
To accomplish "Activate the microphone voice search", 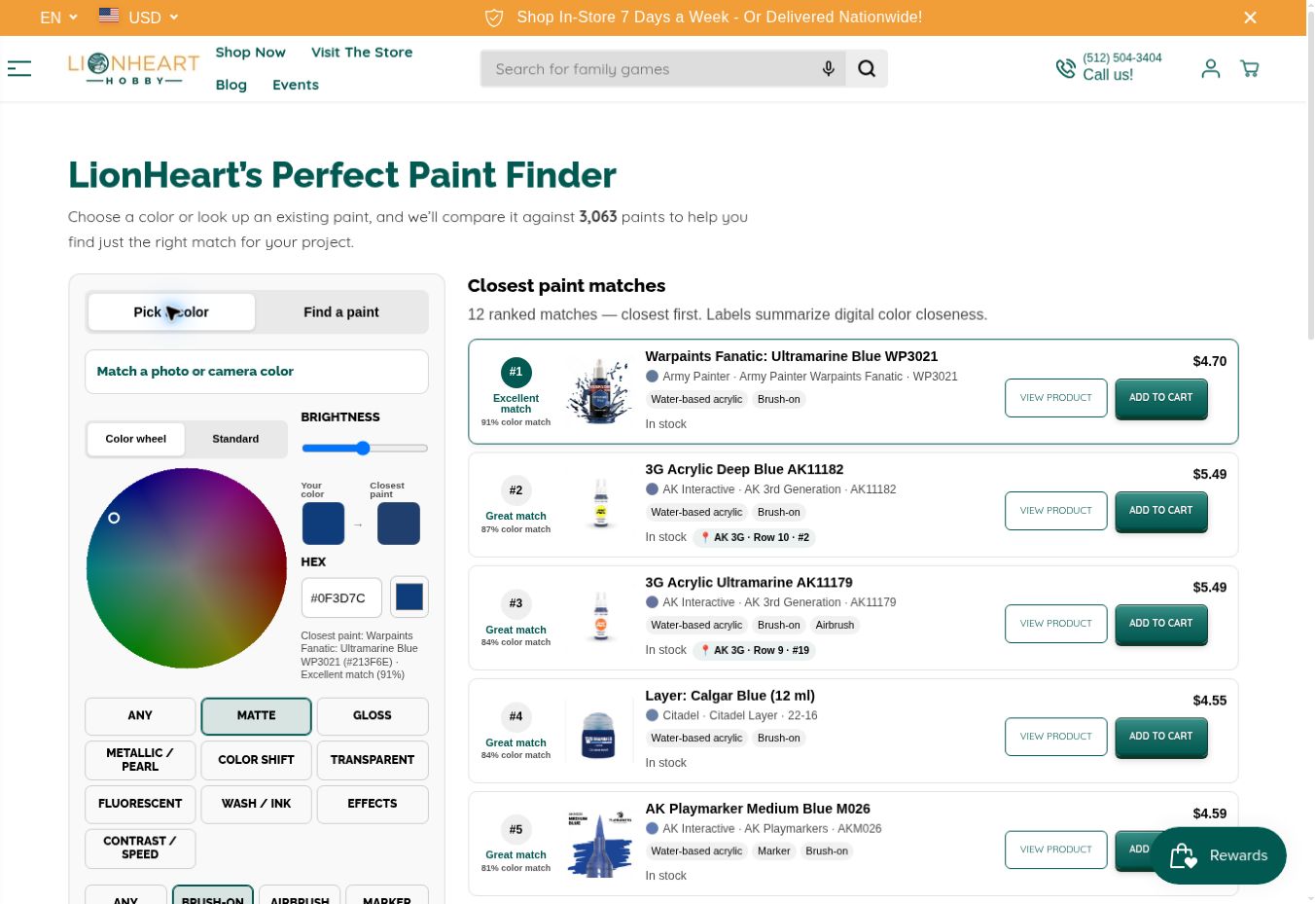I will (828, 69).
